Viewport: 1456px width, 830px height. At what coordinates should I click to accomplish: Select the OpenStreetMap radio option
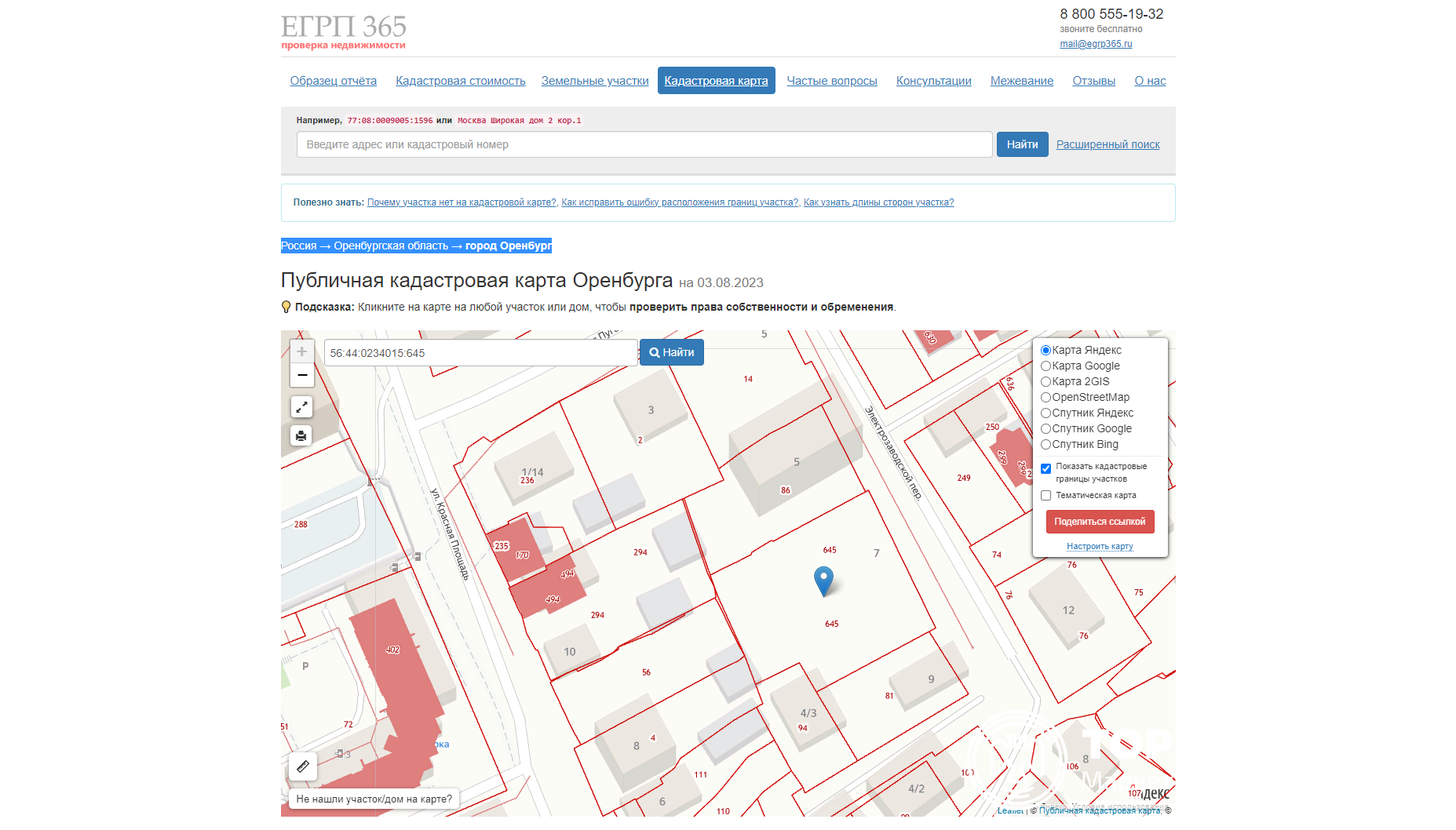1045,398
